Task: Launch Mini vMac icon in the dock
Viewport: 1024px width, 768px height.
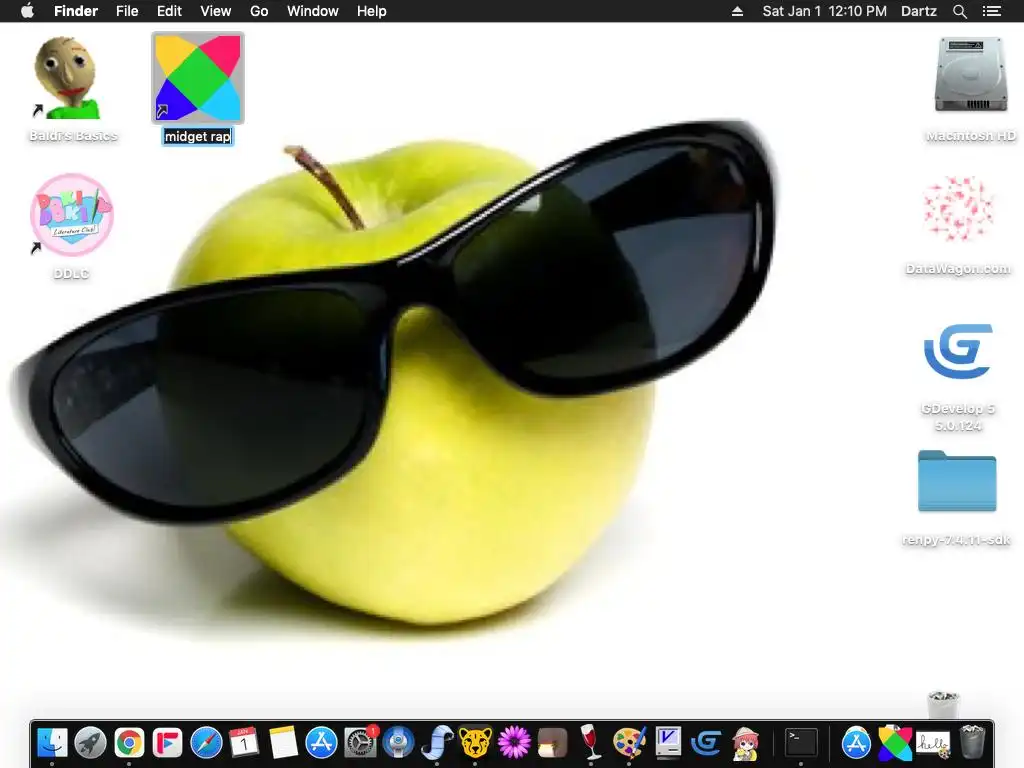Action: (668, 743)
